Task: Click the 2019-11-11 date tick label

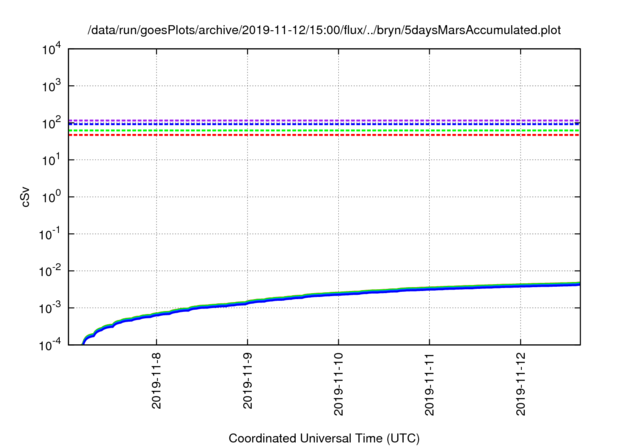Action: tap(429, 384)
